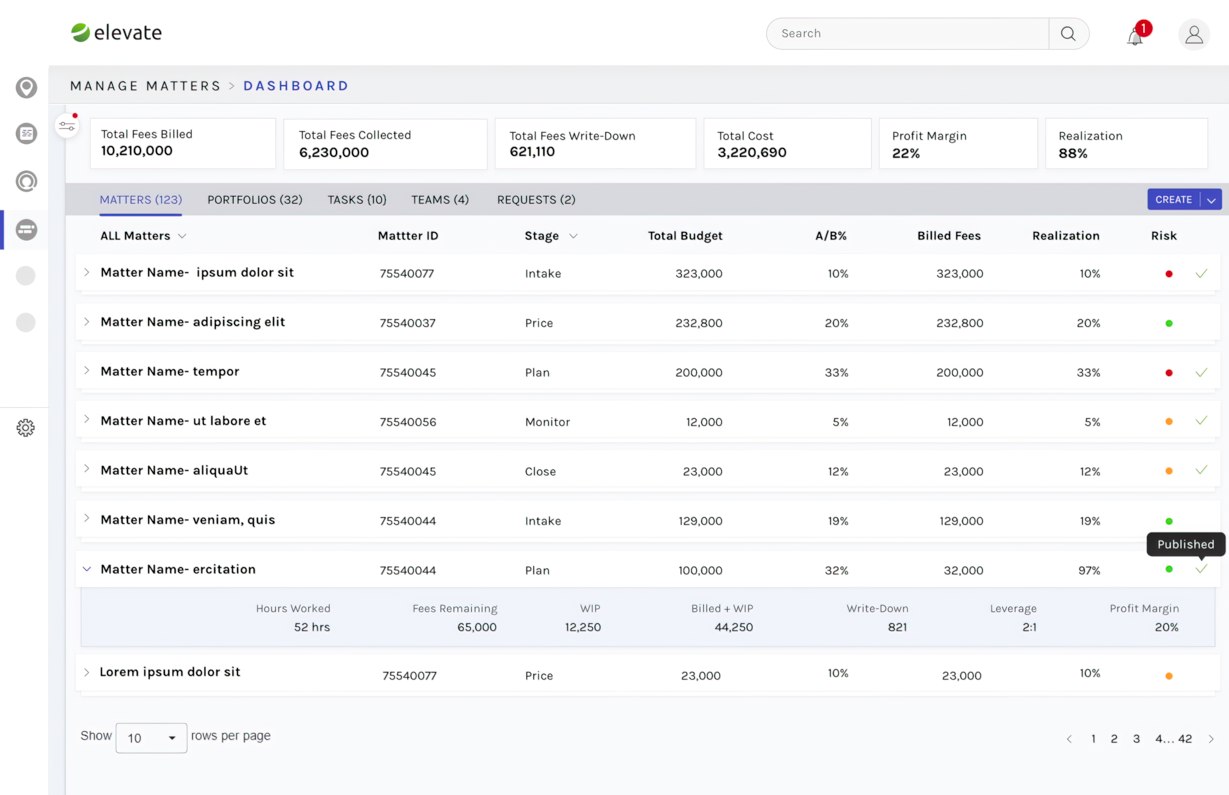Screen dimensions: 1229x795
Task: Click the search magnifier icon
Action: click(1068, 34)
